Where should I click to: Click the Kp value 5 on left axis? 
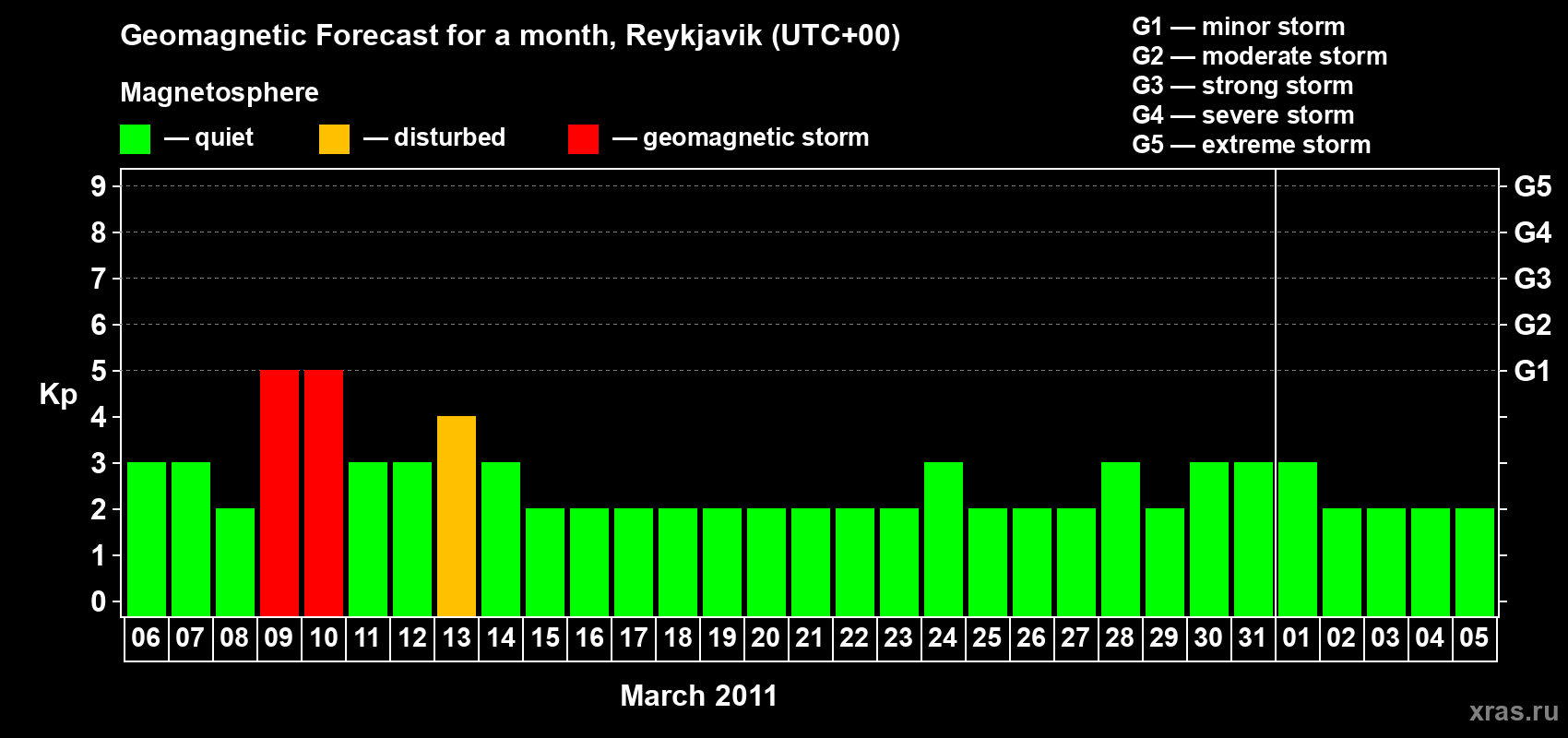[x=99, y=371]
